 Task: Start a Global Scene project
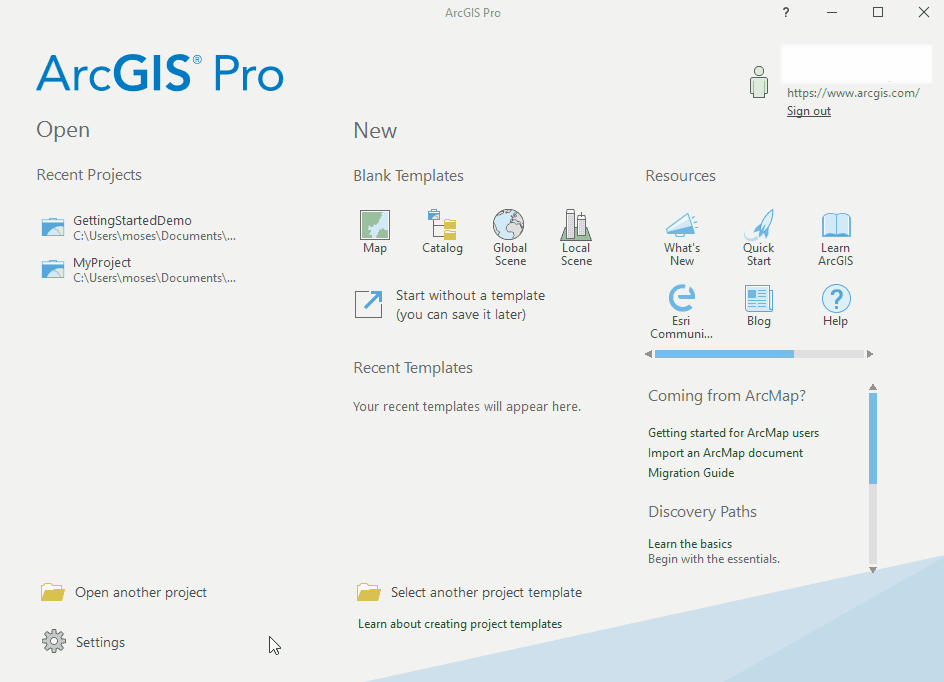tap(509, 238)
